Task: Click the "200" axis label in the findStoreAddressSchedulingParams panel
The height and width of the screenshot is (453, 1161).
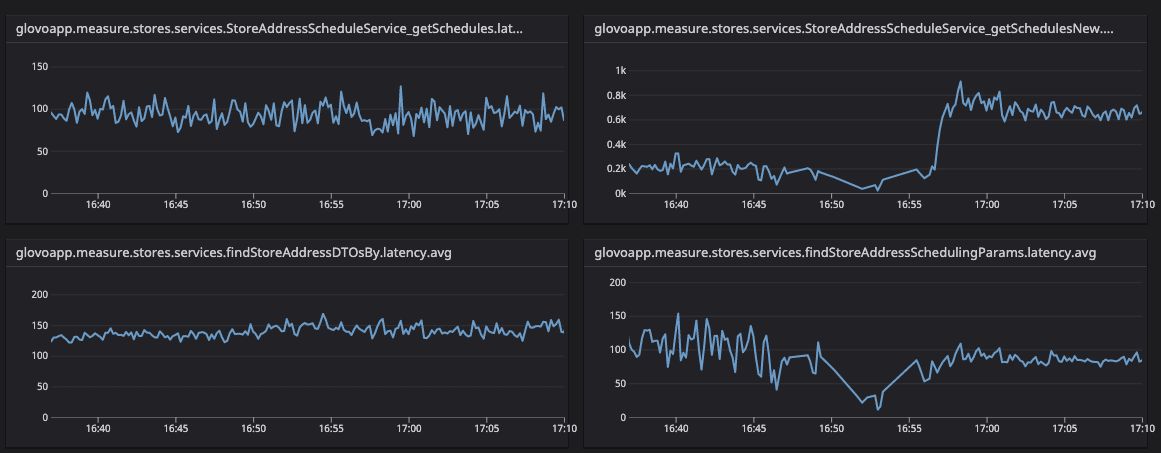Action: [x=618, y=282]
